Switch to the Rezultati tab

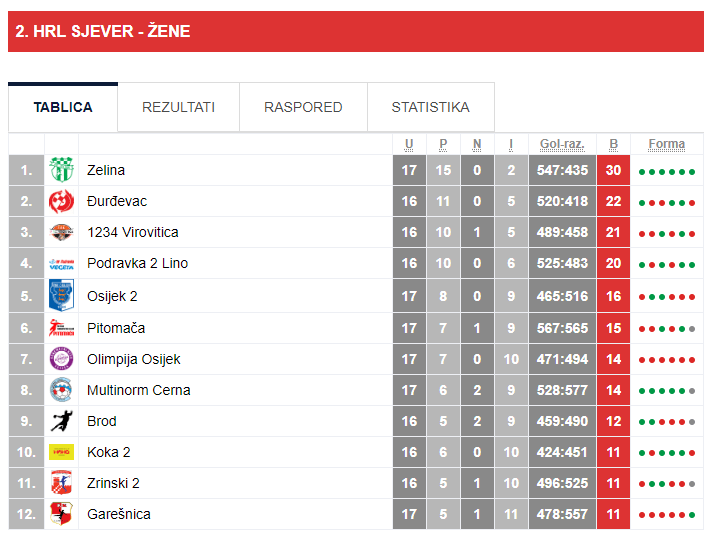coord(178,107)
